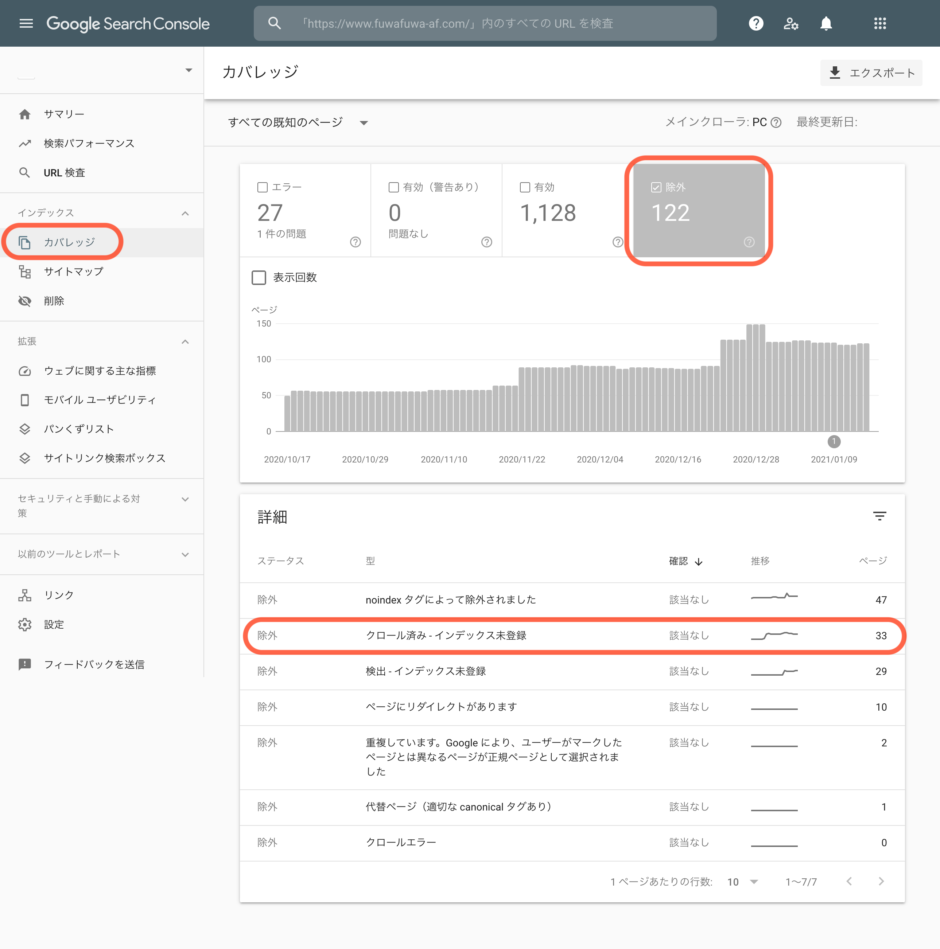Click the link network icon beside リンク
Viewport: 940px width, 949px height.
coord(25,595)
